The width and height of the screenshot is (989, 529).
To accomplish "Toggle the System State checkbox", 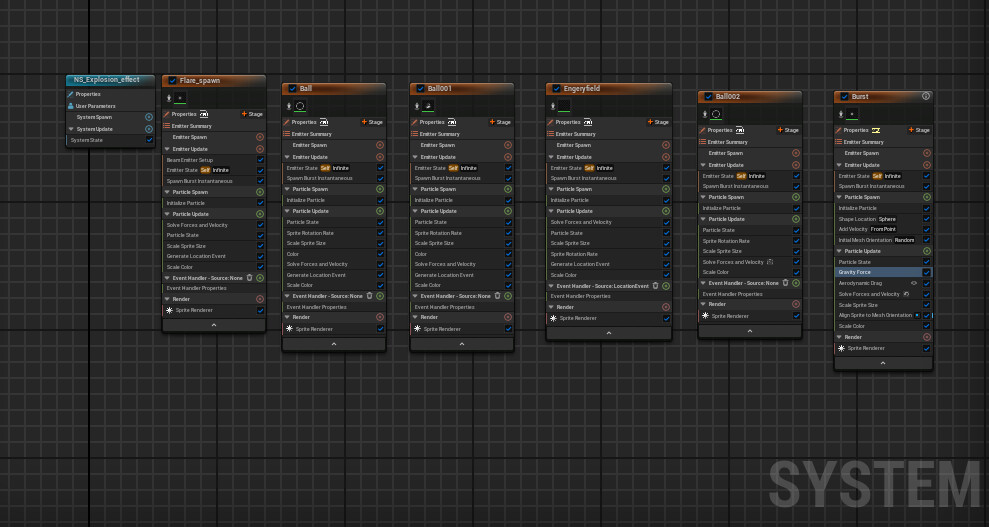I will tap(149, 140).
